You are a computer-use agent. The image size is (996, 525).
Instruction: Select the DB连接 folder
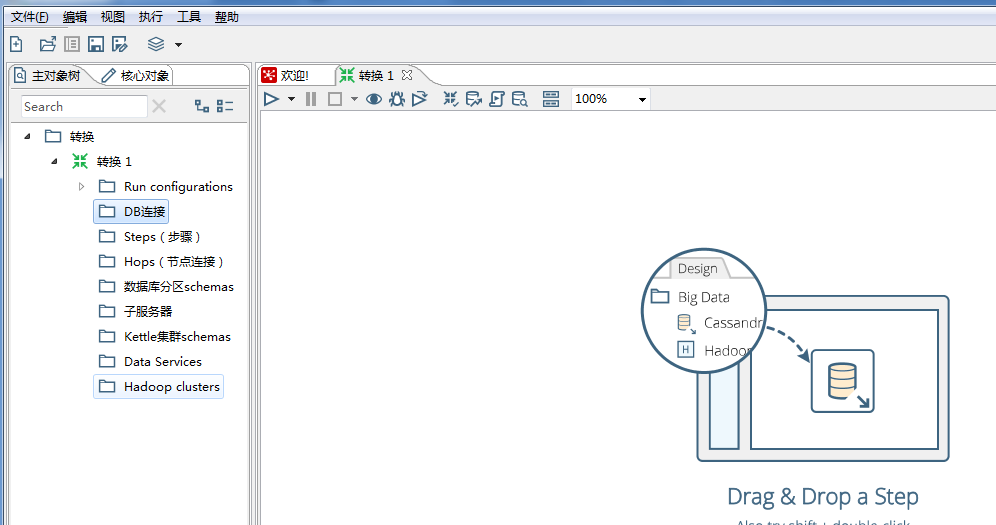(x=131, y=211)
